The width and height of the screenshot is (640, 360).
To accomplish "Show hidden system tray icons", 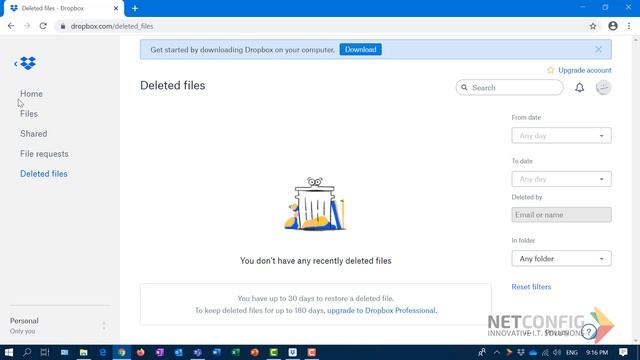I will [497, 352].
